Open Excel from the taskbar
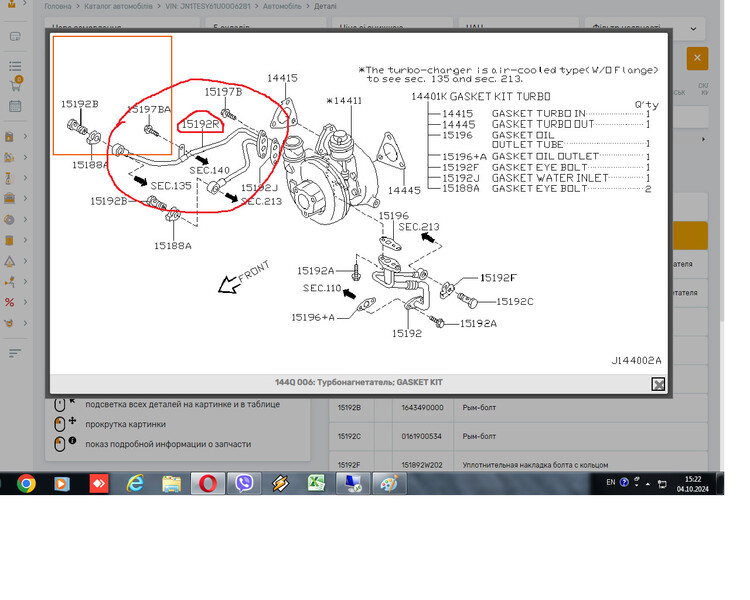Screen dimensions: 750x600 (315, 483)
